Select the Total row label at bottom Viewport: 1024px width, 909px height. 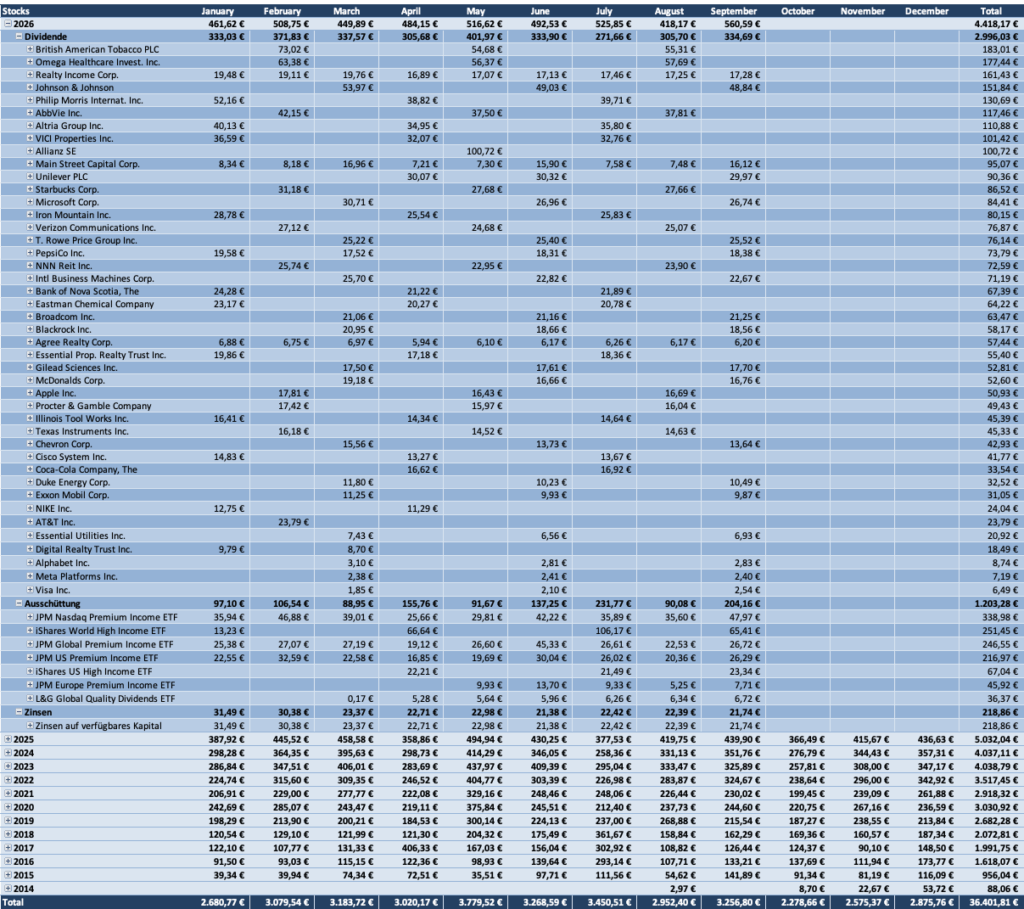(x=12, y=902)
